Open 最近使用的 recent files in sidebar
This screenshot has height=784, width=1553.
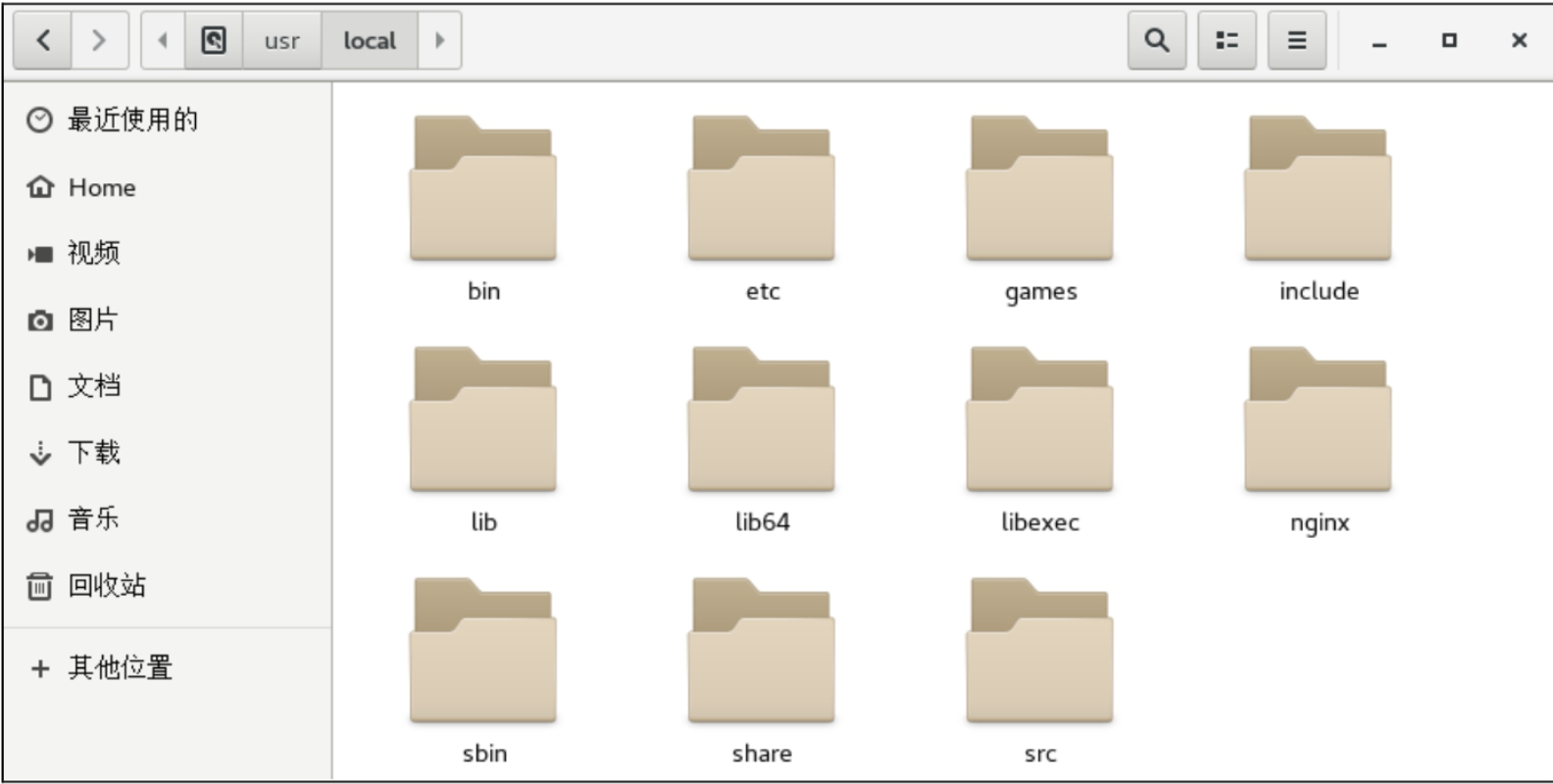[168, 120]
